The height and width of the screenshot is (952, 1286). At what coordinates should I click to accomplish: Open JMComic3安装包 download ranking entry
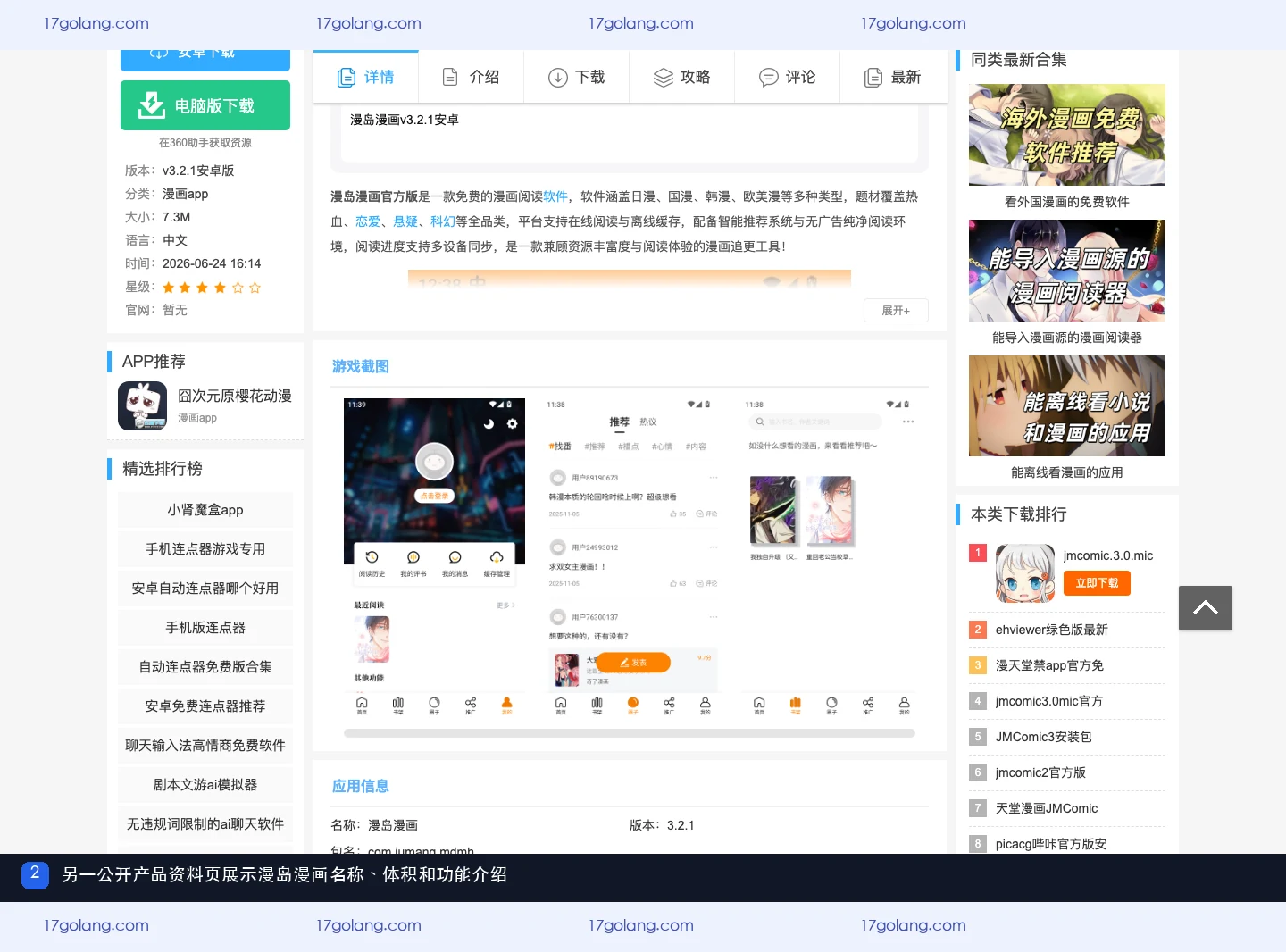1044,737
